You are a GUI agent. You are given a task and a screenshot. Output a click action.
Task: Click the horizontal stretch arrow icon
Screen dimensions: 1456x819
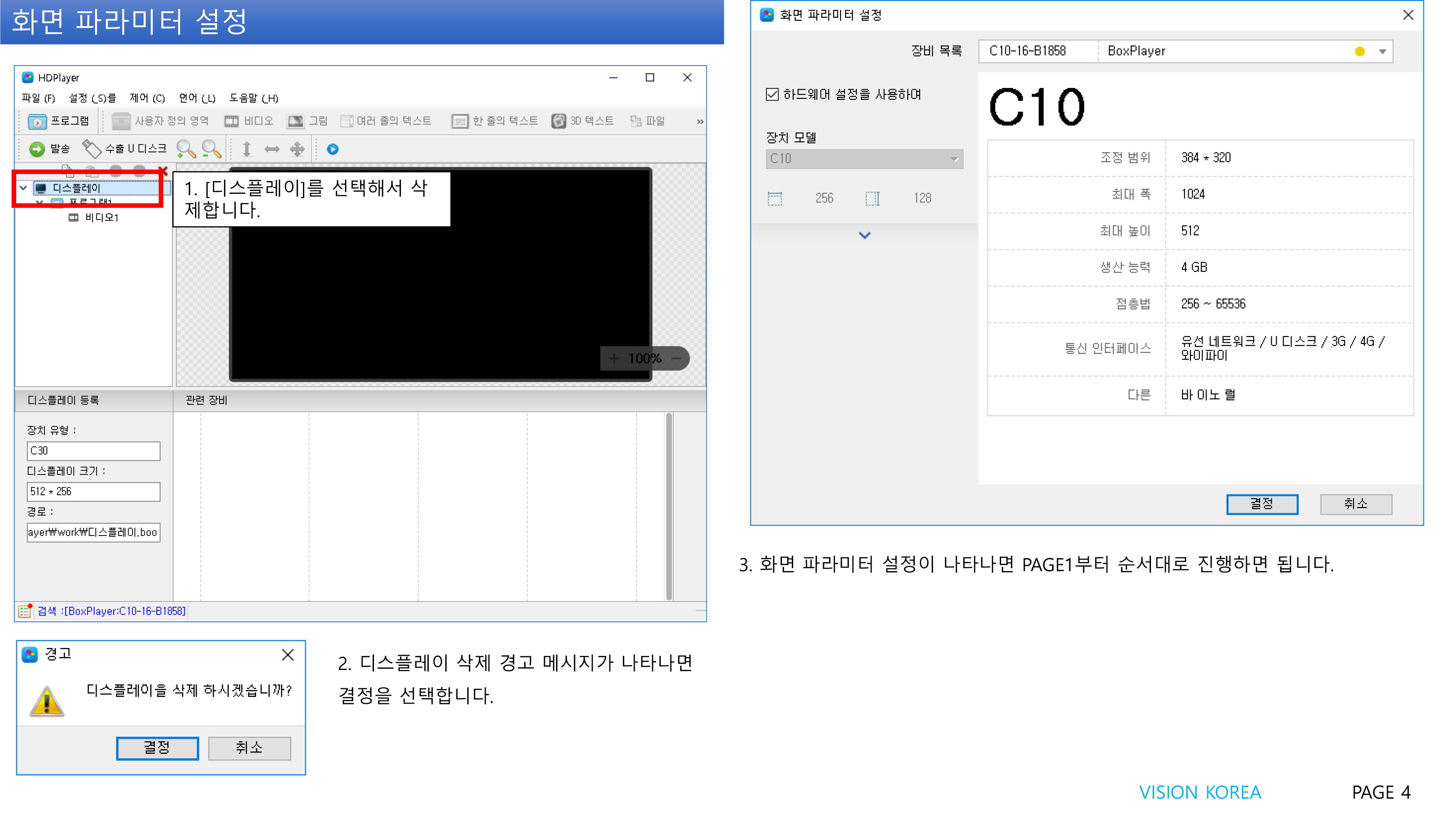(x=272, y=149)
